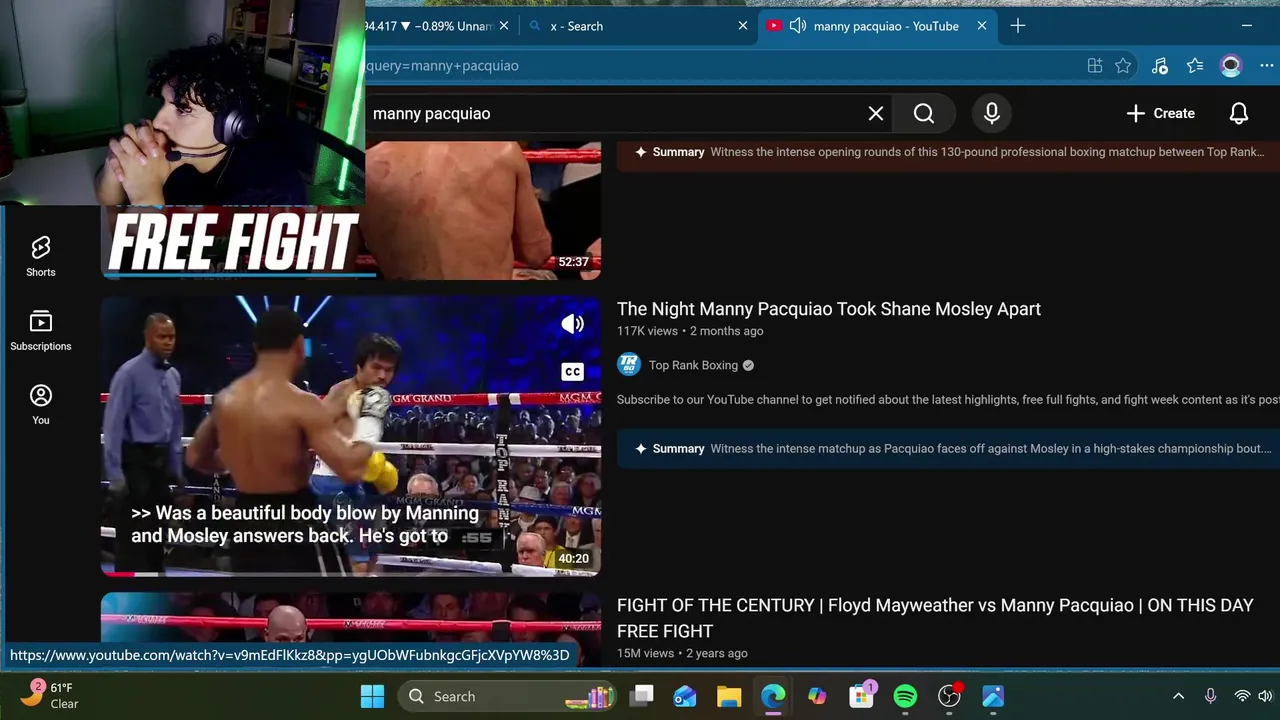Open the You section in sidebar
Screen dimensions: 1280x720
(x=41, y=405)
